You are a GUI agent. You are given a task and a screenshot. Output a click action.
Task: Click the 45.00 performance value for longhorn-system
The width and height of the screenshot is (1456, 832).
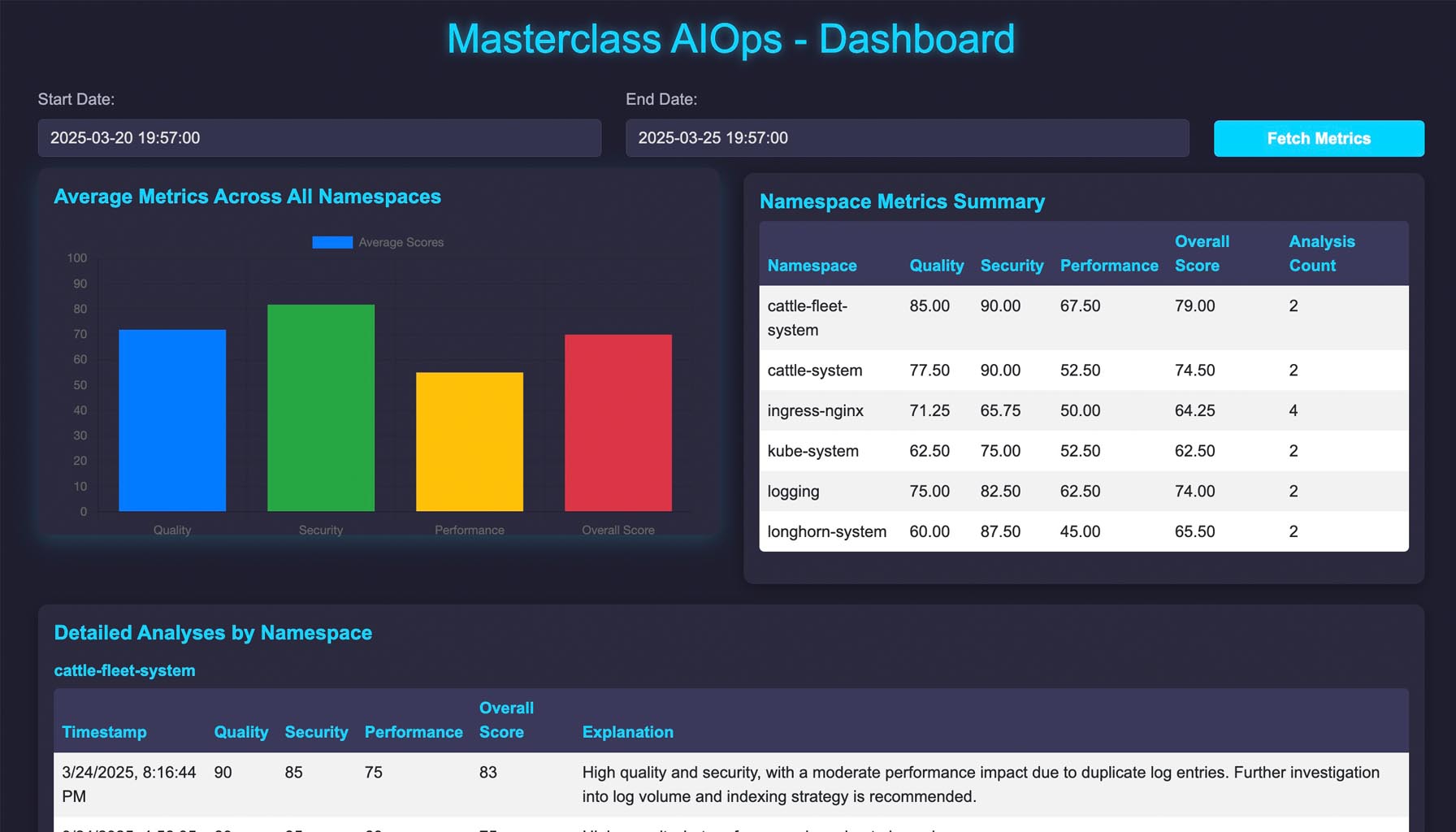click(x=1080, y=531)
